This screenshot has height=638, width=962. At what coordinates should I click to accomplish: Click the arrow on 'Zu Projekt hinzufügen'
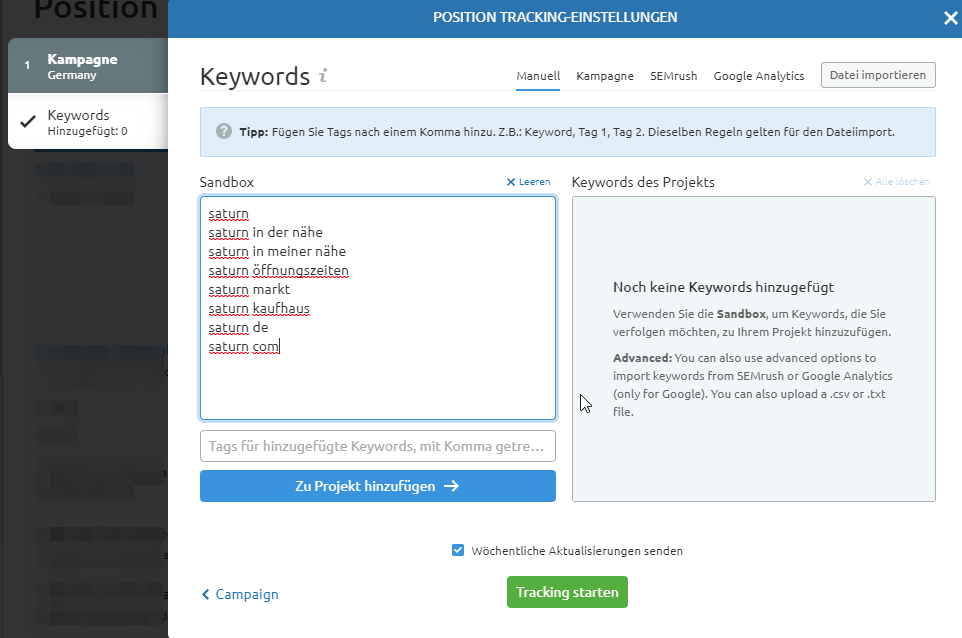coord(452,486)
